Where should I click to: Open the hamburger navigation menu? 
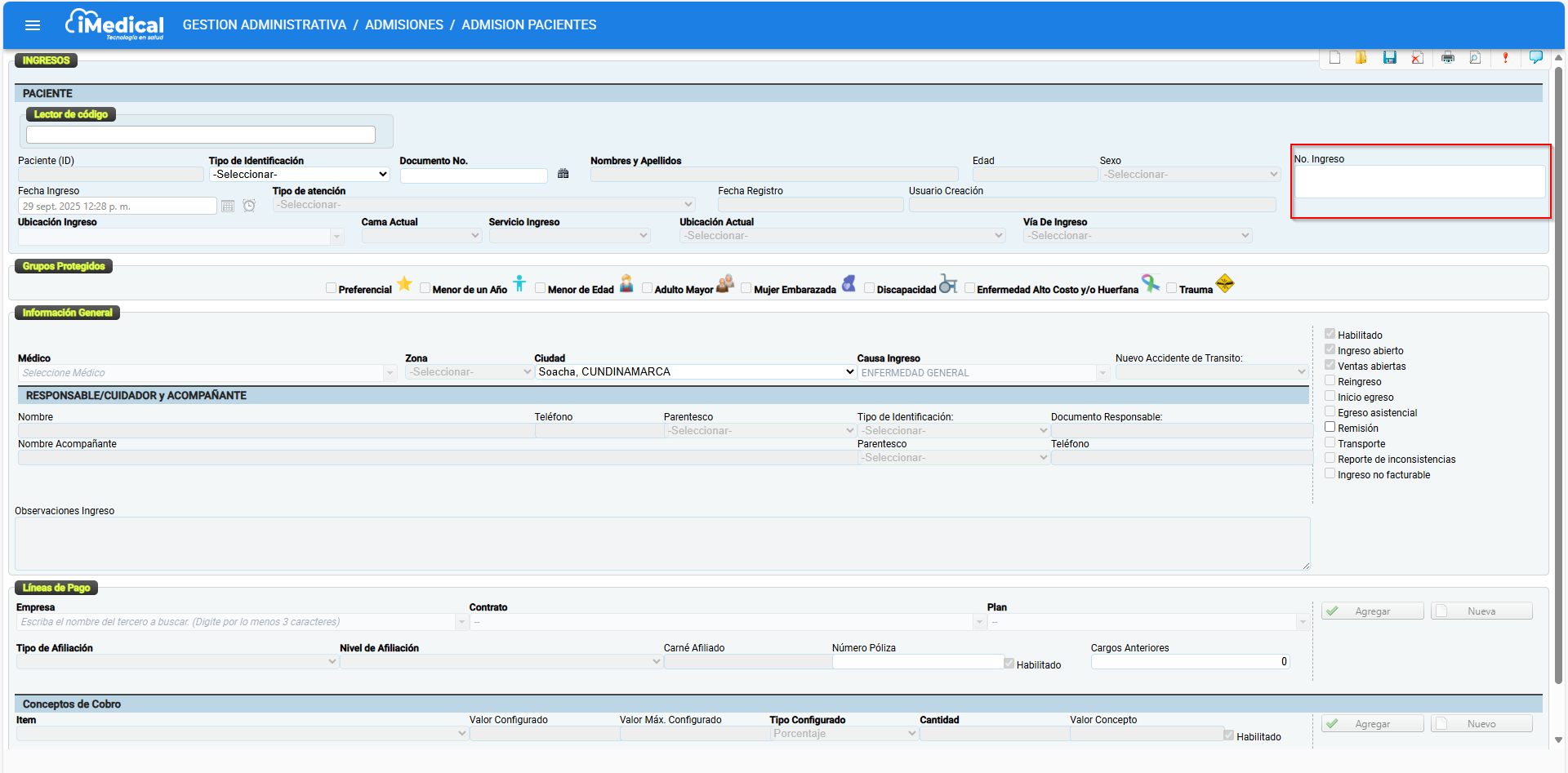click(33, 25)
